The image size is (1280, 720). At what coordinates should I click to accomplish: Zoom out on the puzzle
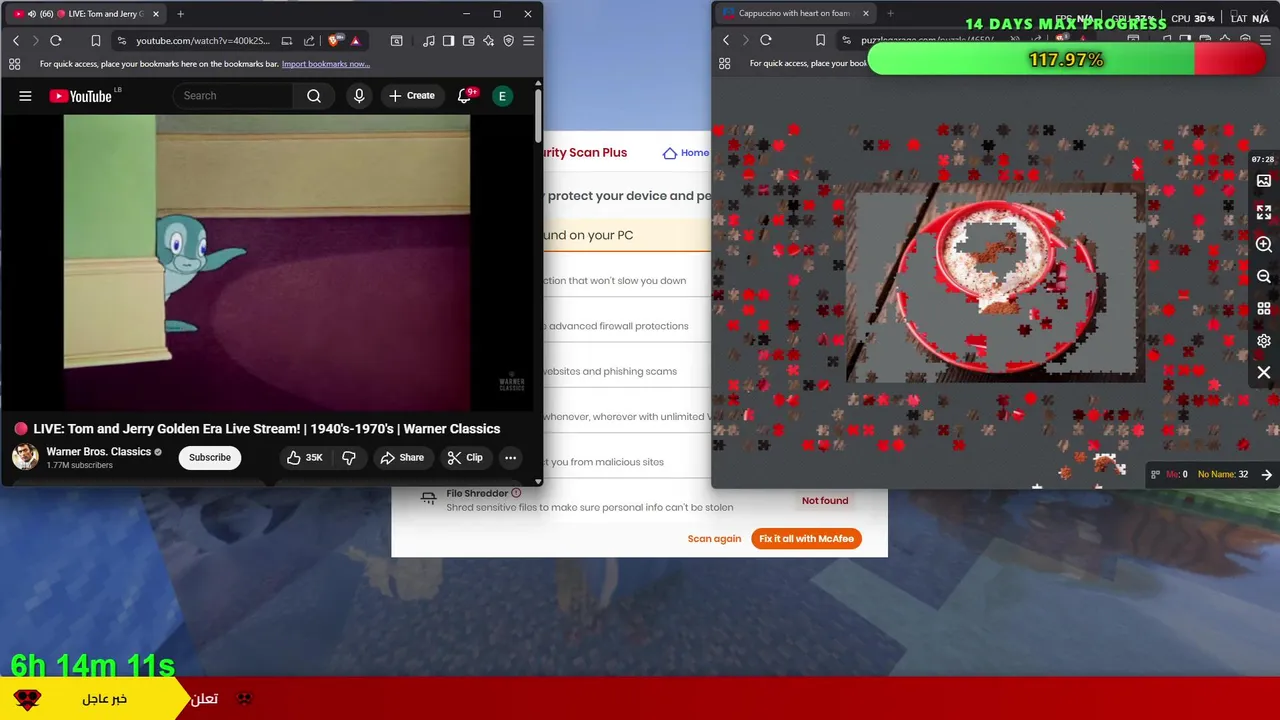[1264, 277]
